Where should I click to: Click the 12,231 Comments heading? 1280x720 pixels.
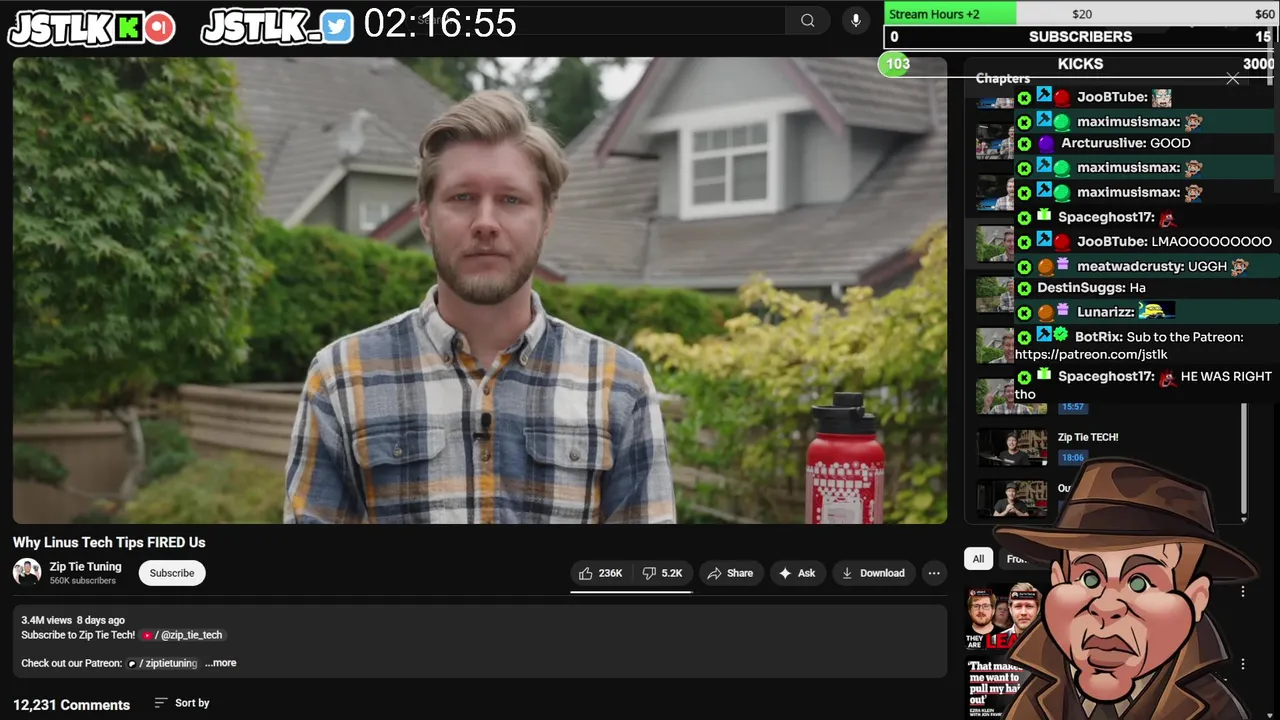pyautogui.click(x=71, y=705)
